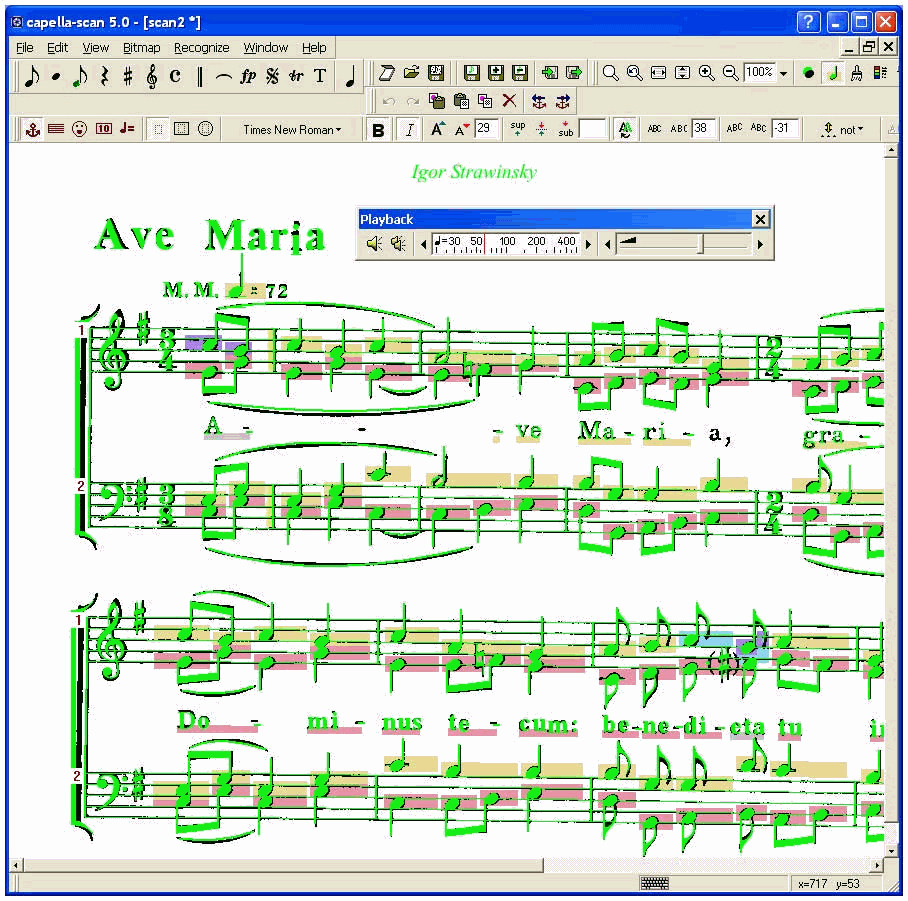Toggle Italic text formatting
908x901 pixels.
(409, 130)
